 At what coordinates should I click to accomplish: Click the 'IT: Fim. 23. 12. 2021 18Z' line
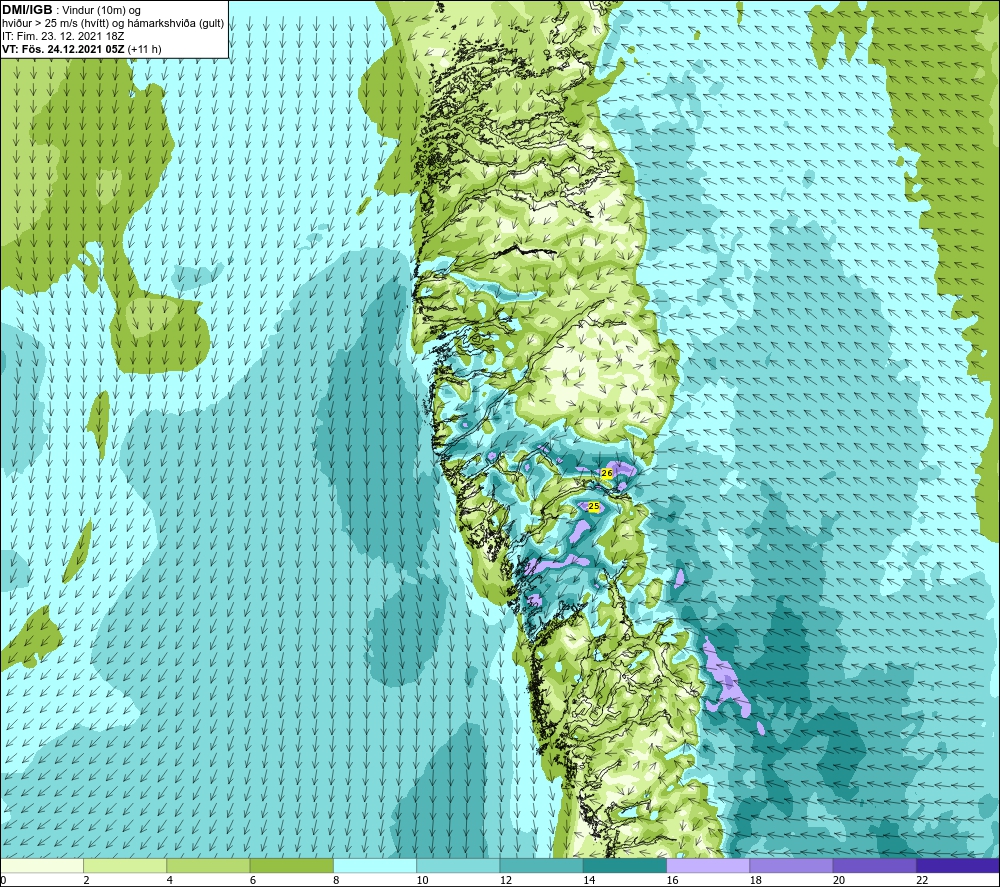pyautogui.click(x=63, y=36)
